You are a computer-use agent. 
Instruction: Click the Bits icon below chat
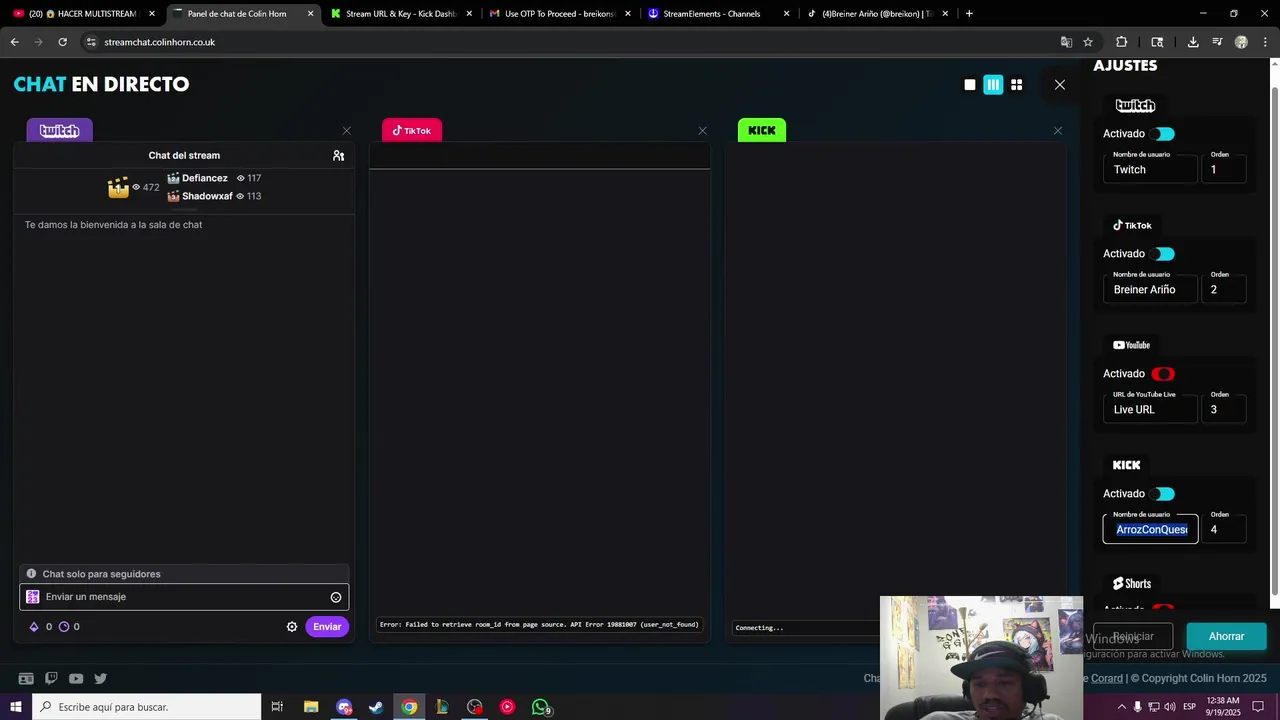[x=34, y=627]
